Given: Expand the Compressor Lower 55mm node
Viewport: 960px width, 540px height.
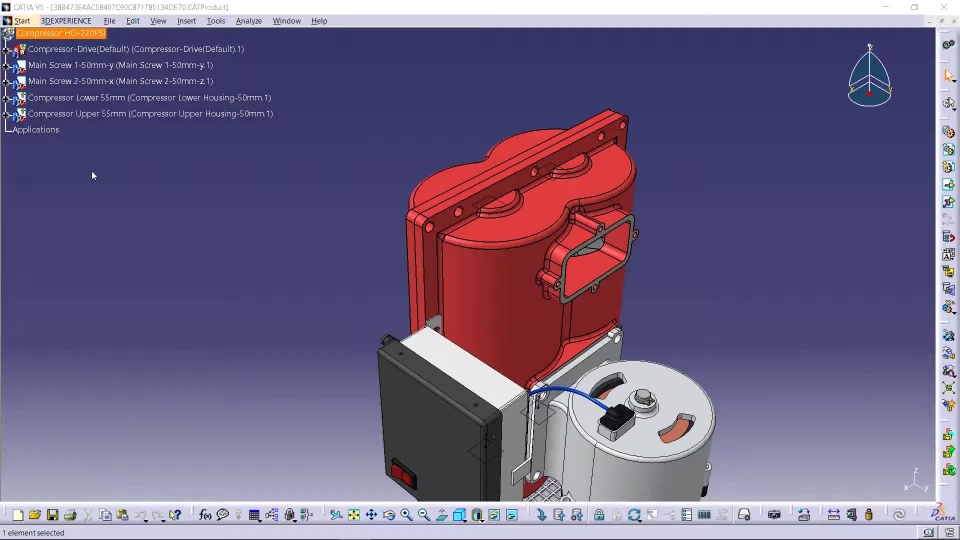Looking at the screenshot, I should 6,98.
